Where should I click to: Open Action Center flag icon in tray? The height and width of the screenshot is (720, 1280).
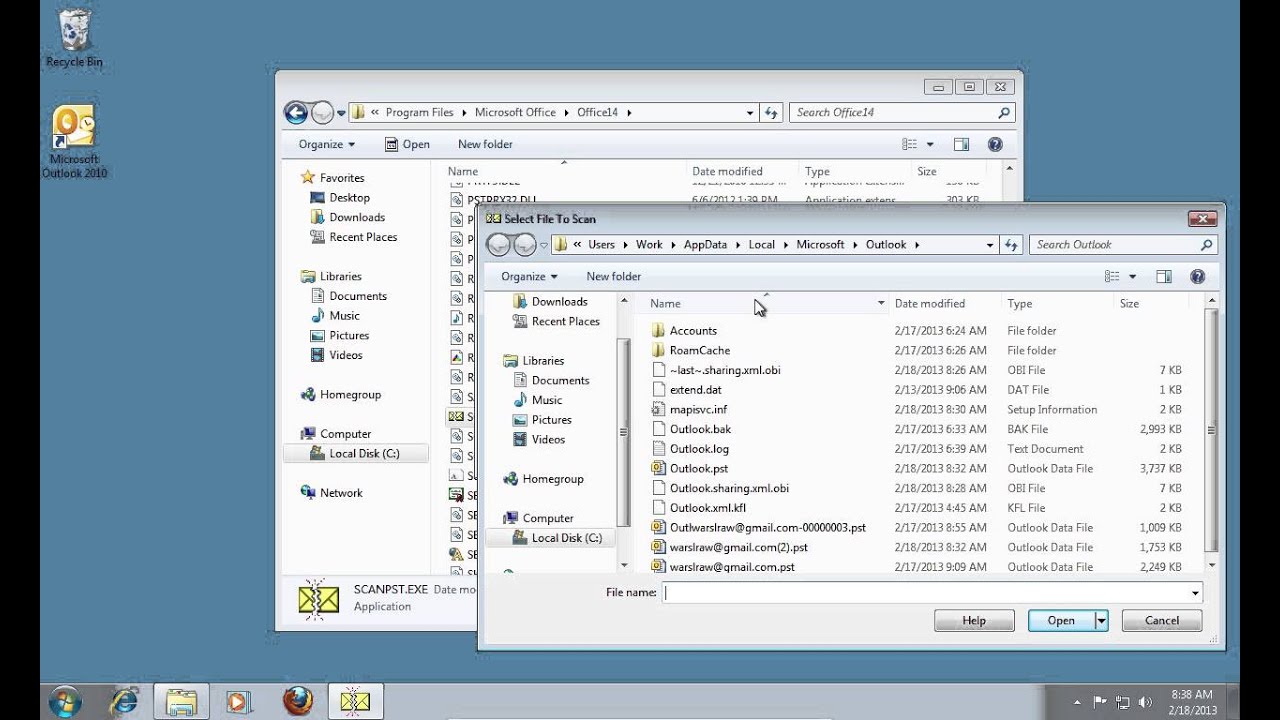coord(1100,702)
